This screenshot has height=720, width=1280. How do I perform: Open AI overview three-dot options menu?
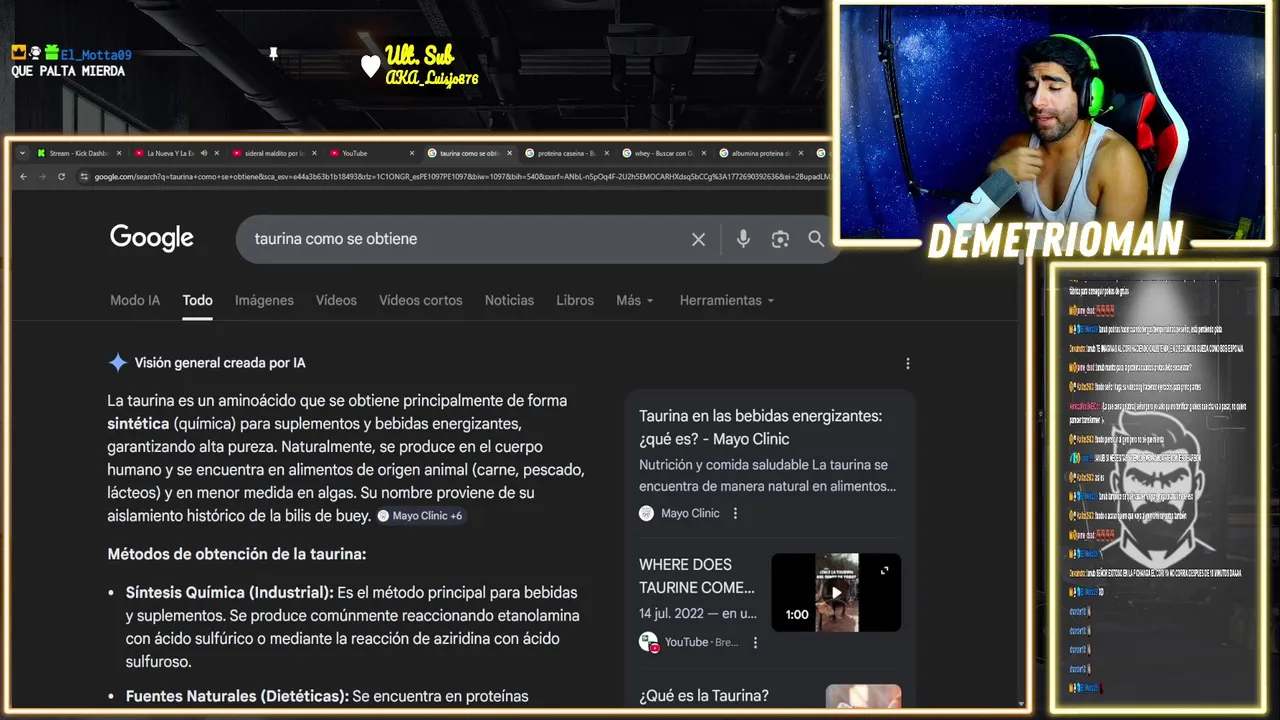908,364
